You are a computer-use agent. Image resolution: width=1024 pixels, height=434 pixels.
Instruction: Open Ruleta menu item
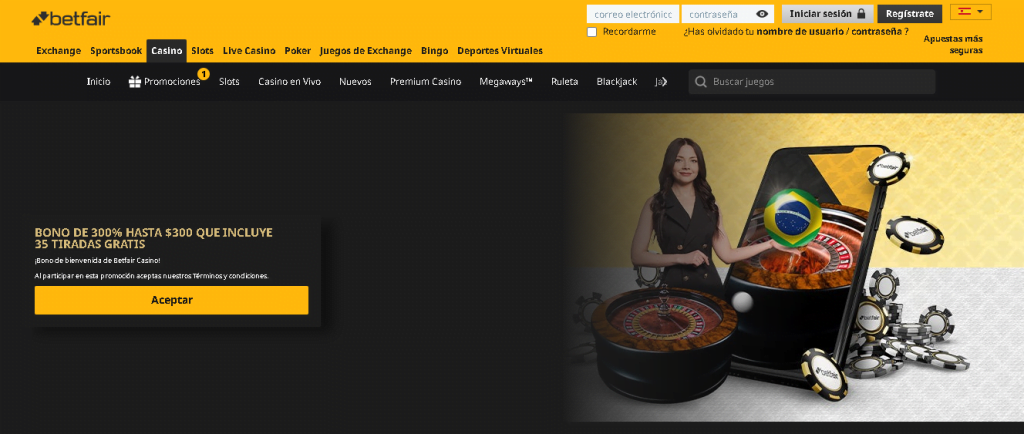tap(565, 82)
